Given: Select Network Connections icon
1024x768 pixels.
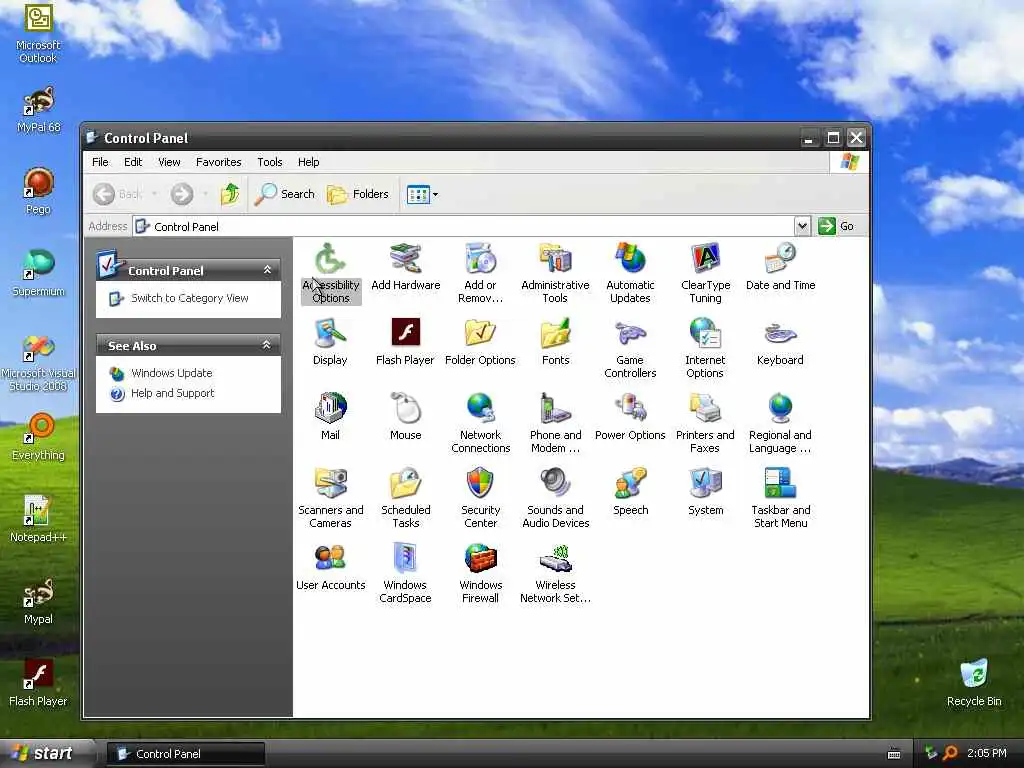Looking at the screenshot, I should point(481,423).
